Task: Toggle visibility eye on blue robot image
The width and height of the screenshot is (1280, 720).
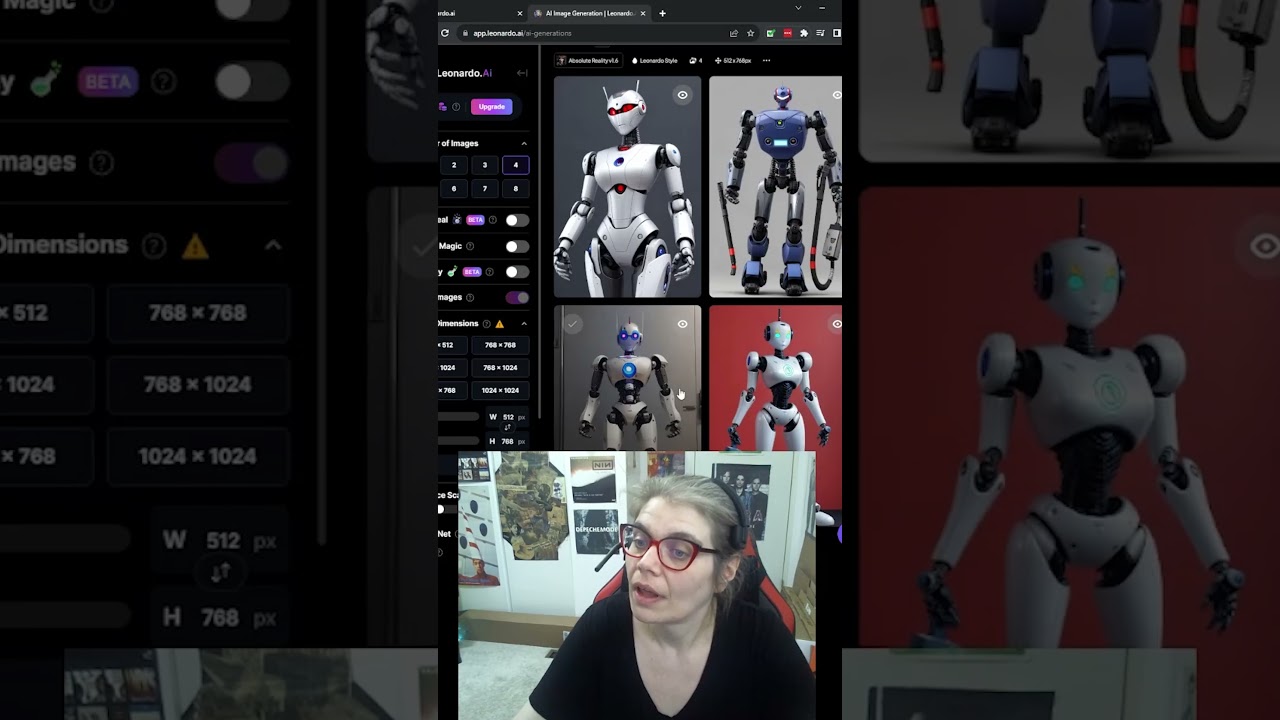Action: 837,95
